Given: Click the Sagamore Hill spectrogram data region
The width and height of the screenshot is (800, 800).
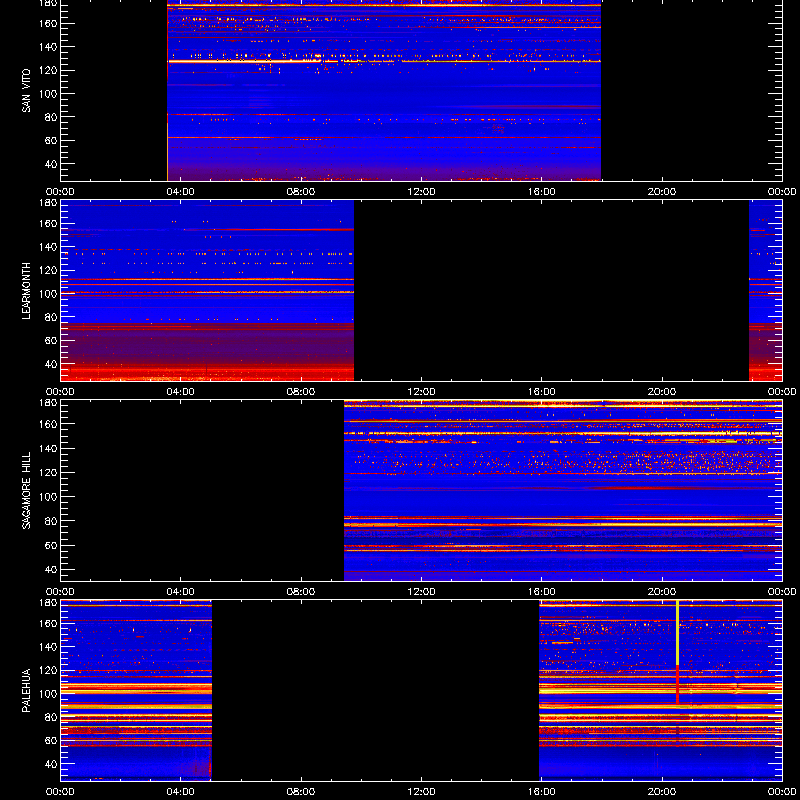Looking at the screenshot, I should 563,491.
